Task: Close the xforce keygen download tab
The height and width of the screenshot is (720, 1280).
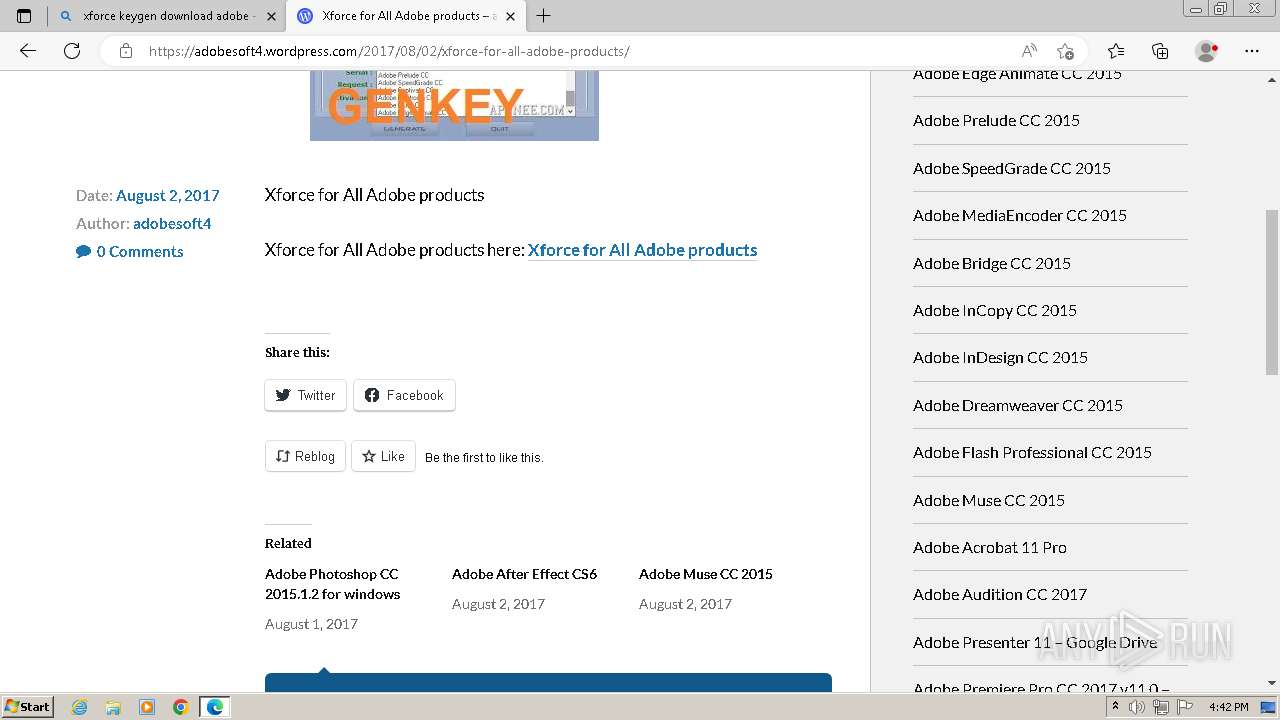Action: (x=271, y=16)
